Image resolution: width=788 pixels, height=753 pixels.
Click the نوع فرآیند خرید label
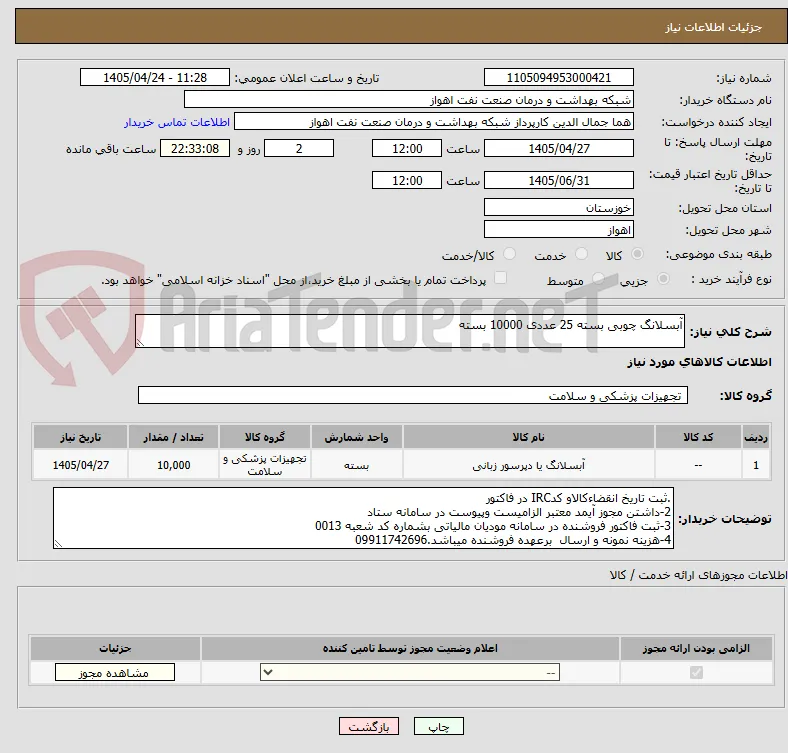[x=731, y=279]
